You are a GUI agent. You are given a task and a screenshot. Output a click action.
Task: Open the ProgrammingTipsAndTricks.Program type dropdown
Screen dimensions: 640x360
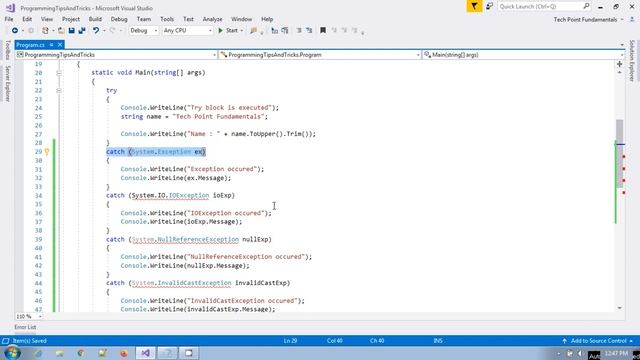(x=320, y=55)
